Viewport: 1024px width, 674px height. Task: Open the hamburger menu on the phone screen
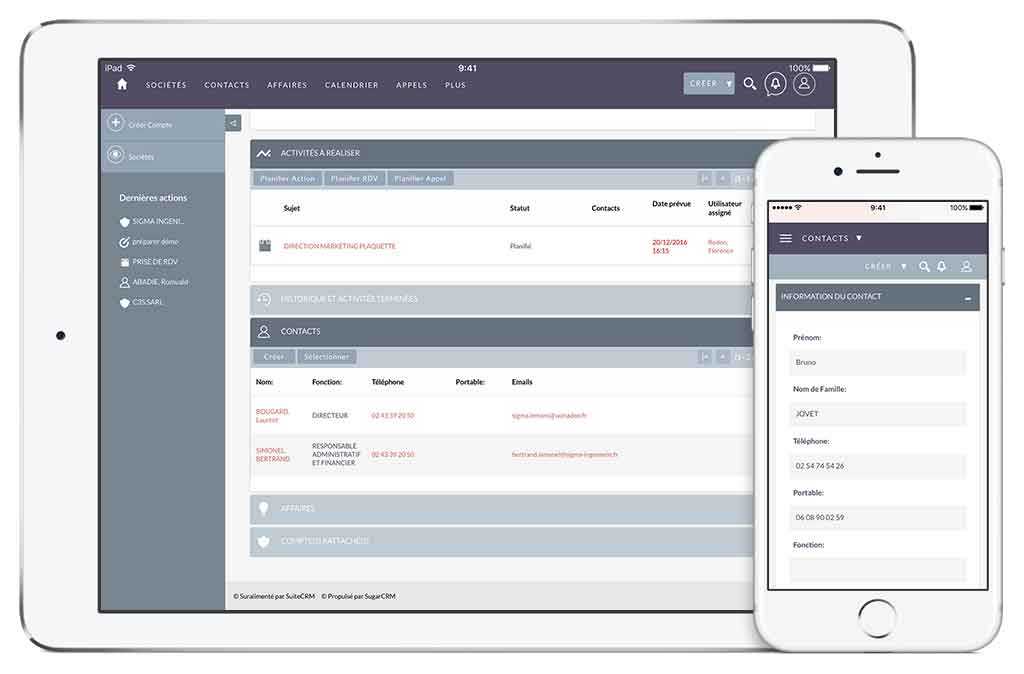[x=786, y=238]
